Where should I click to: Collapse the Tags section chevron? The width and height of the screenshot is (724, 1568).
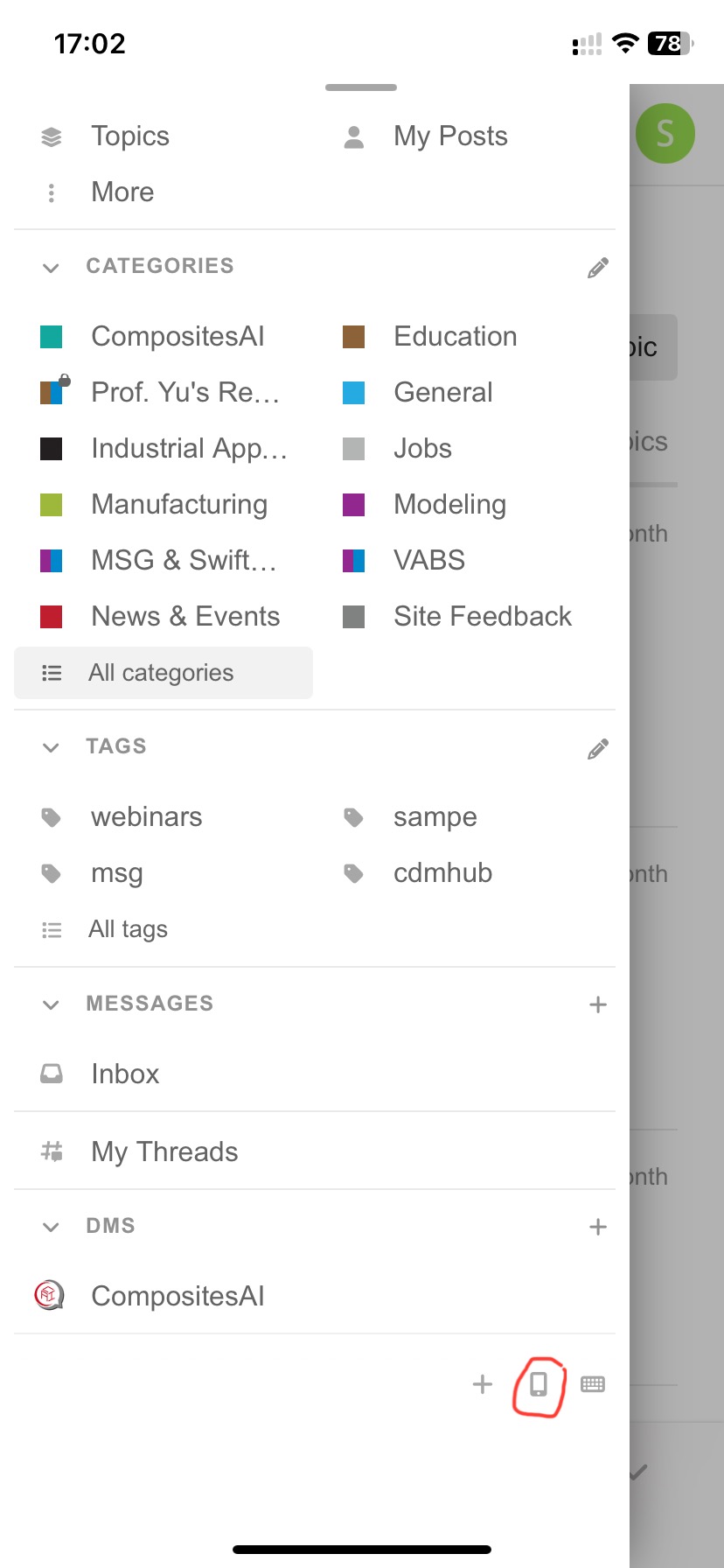51,747
